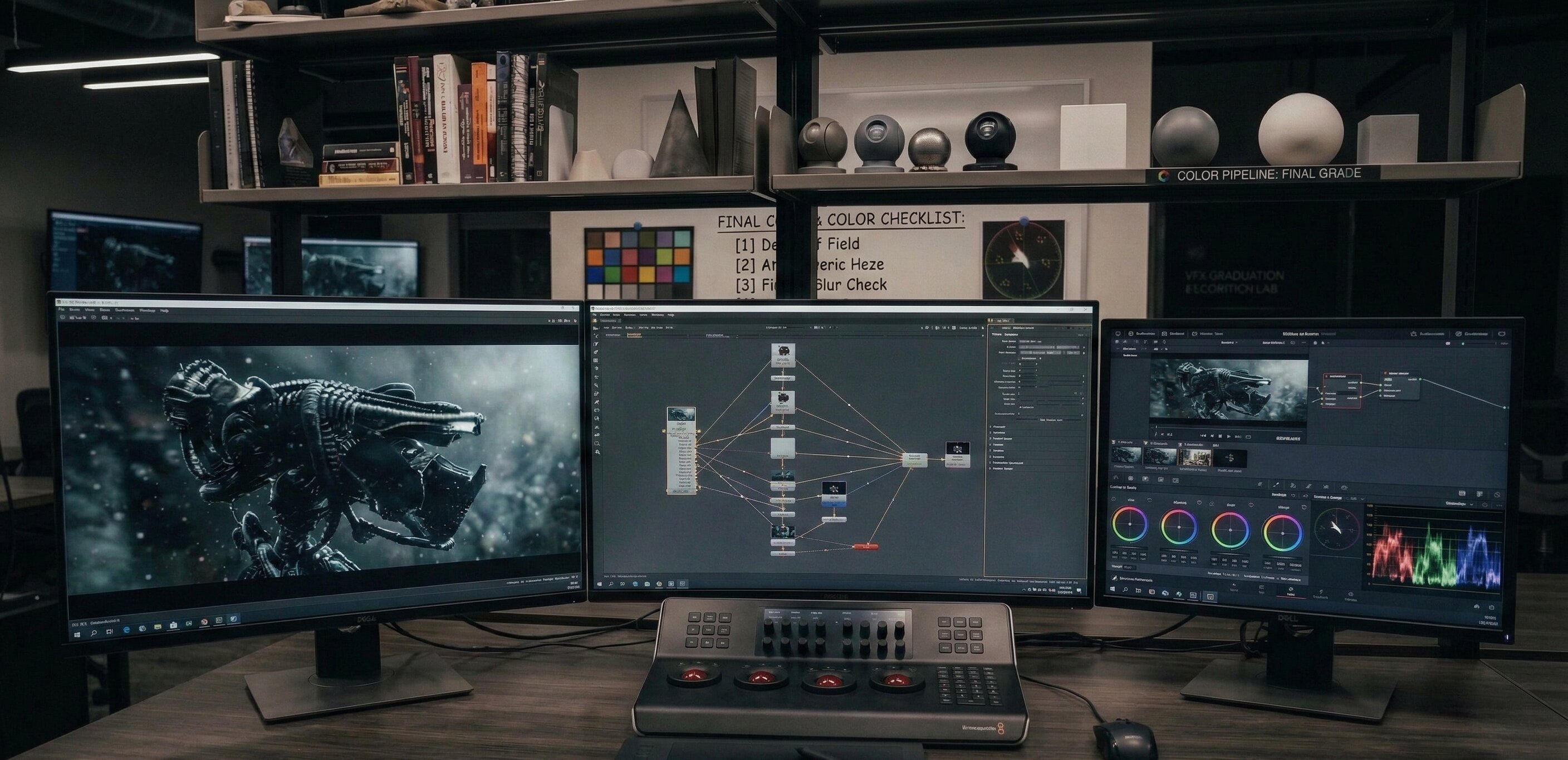1568x760 pixels.
Task: Click the topmost tool icon in the node editor's left toolbar
Action: click(x=596, y=336)
